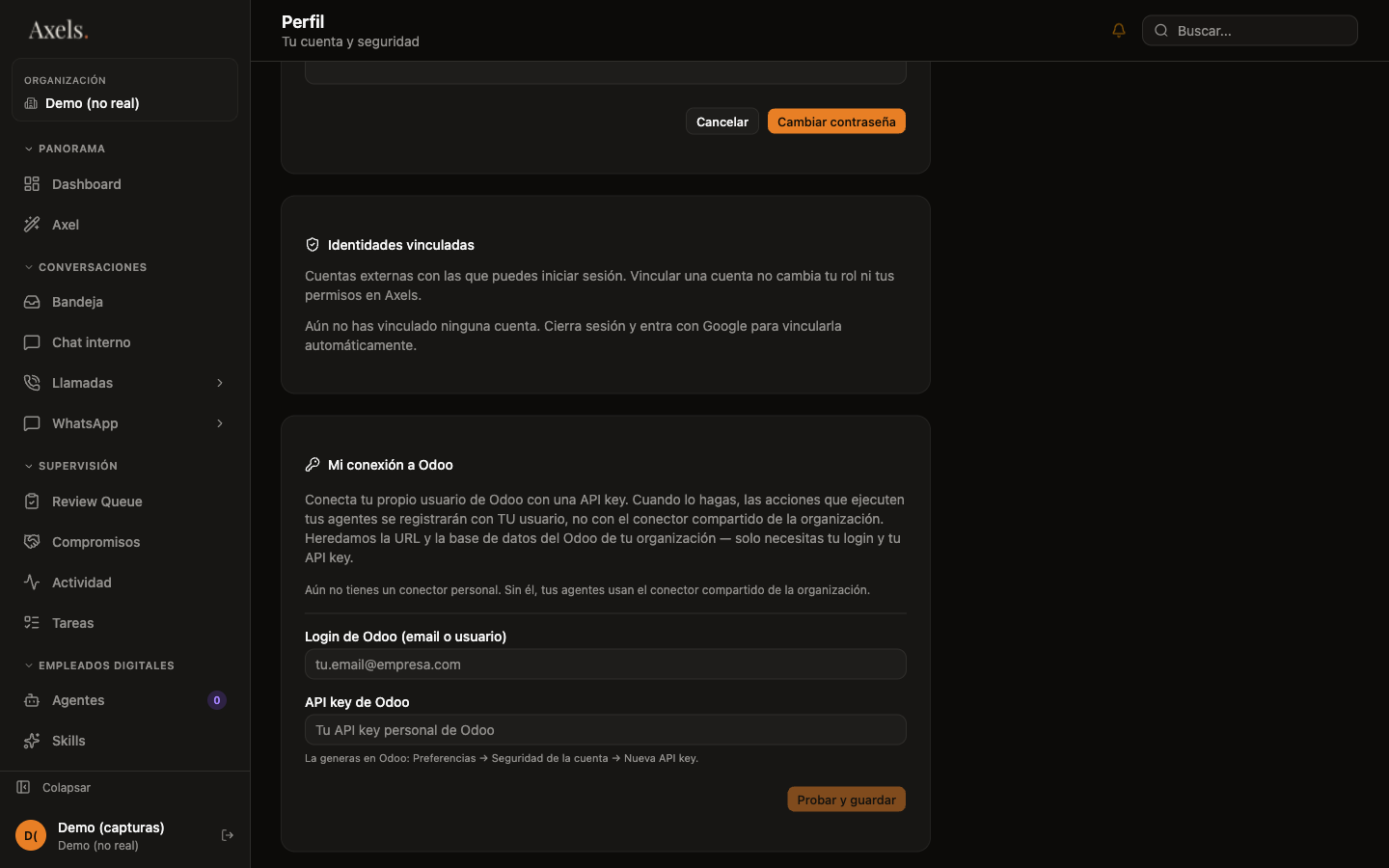Click the 'Nueva API key' hint text
Image resolution: width=1389 pixels, height=868 pixels.
(661, 758)
